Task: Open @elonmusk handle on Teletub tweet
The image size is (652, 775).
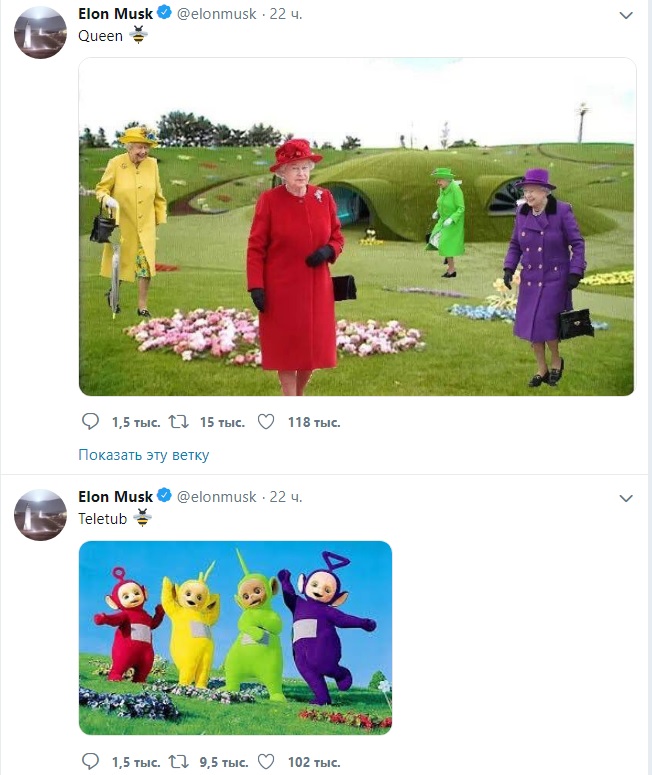Action: [x=216, y=497]
